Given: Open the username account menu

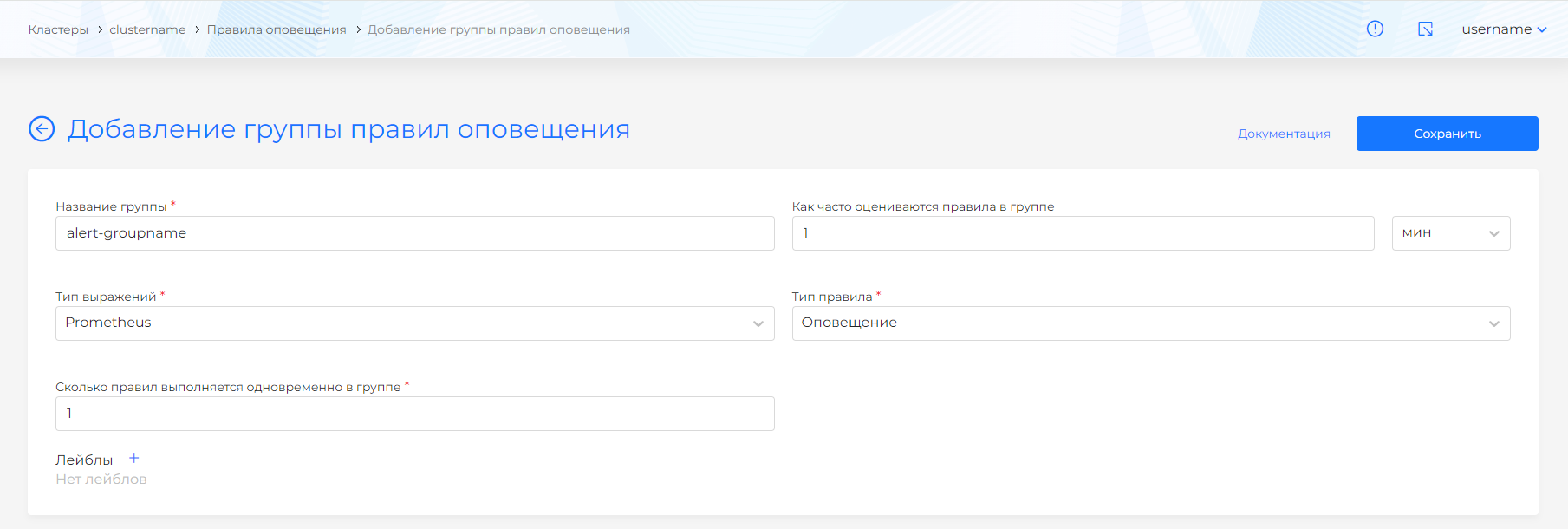Looking at the screenshot, I should 1503,29.
